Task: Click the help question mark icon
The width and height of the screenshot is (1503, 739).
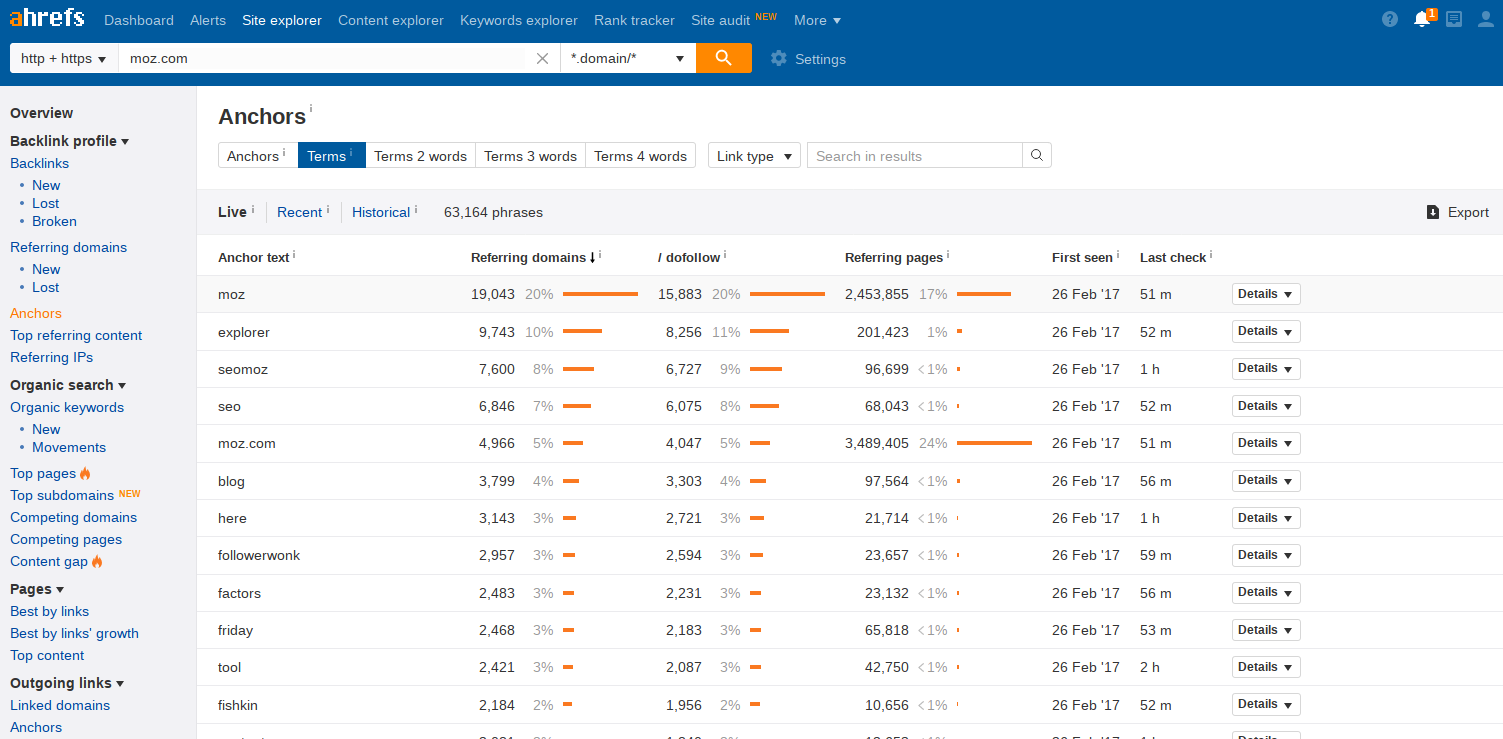Action: (1390, 19)
